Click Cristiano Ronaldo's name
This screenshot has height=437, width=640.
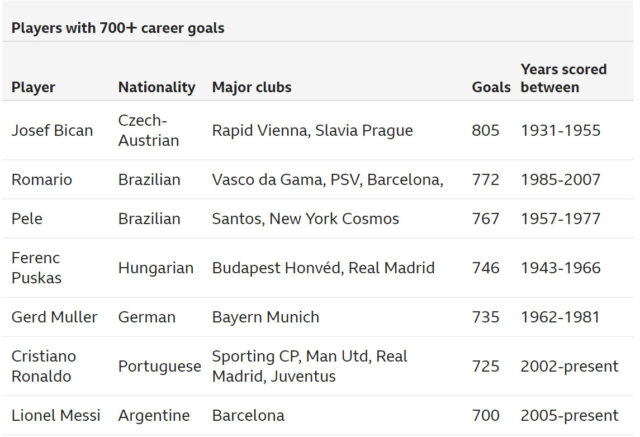(x=44, y=366)
